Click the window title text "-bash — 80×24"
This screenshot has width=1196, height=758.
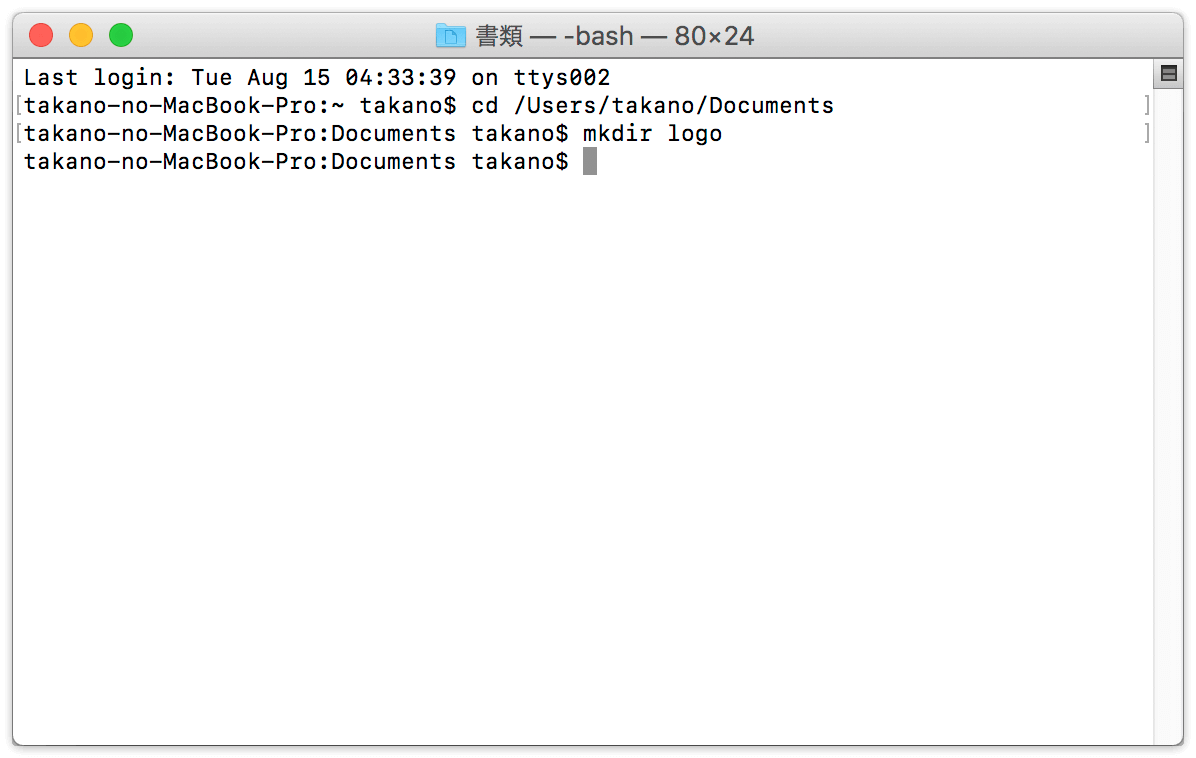click(658, 36)
